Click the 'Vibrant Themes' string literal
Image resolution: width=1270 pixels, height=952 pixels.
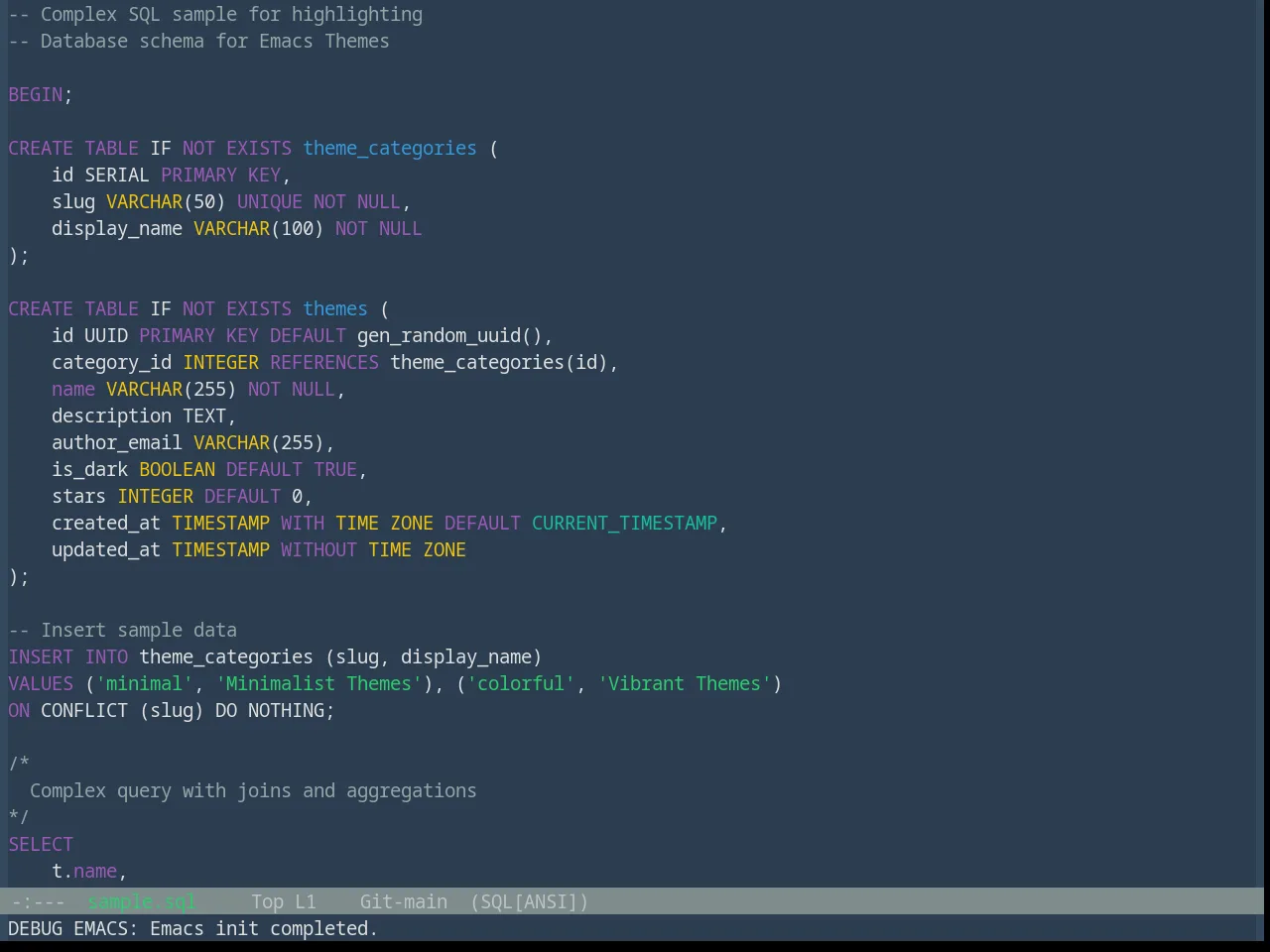[685, 683]
